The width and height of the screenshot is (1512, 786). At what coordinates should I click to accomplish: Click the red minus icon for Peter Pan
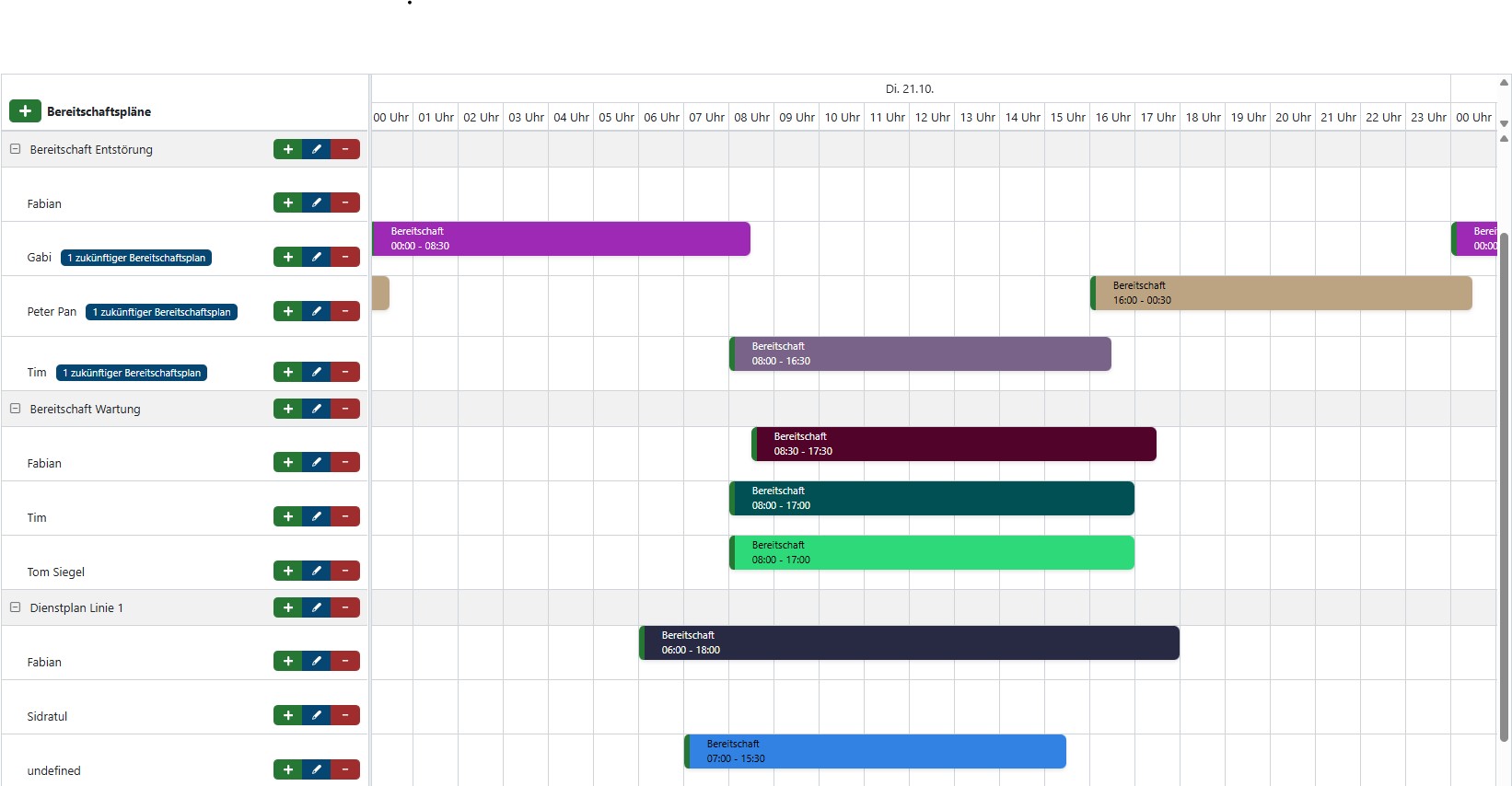pos(345,311)
